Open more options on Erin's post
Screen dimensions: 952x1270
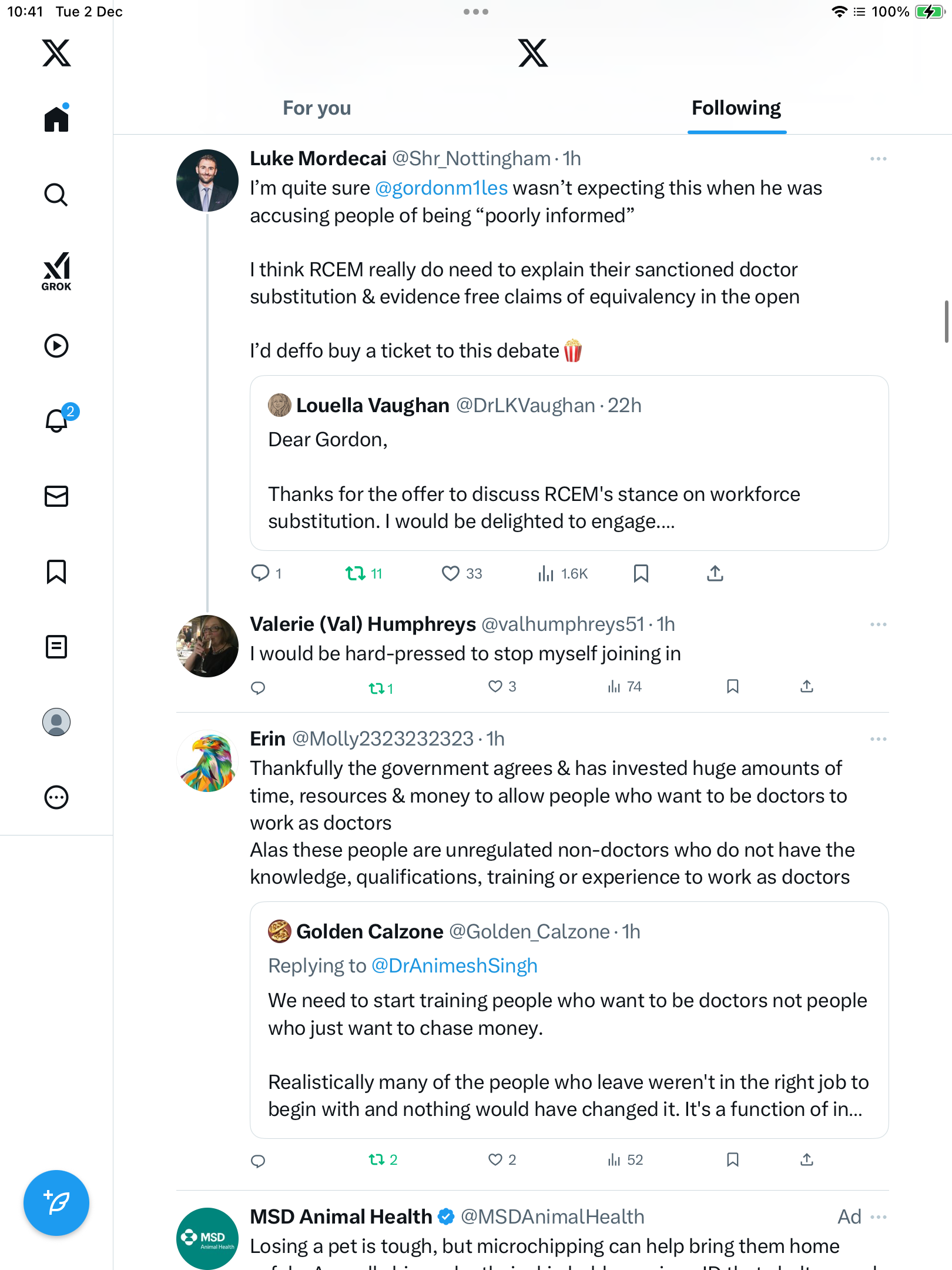(879, 739)
